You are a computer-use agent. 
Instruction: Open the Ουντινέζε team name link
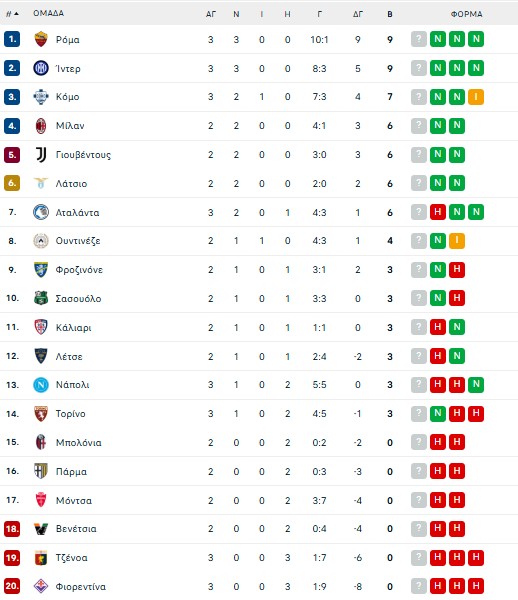[x=78, y=241]
